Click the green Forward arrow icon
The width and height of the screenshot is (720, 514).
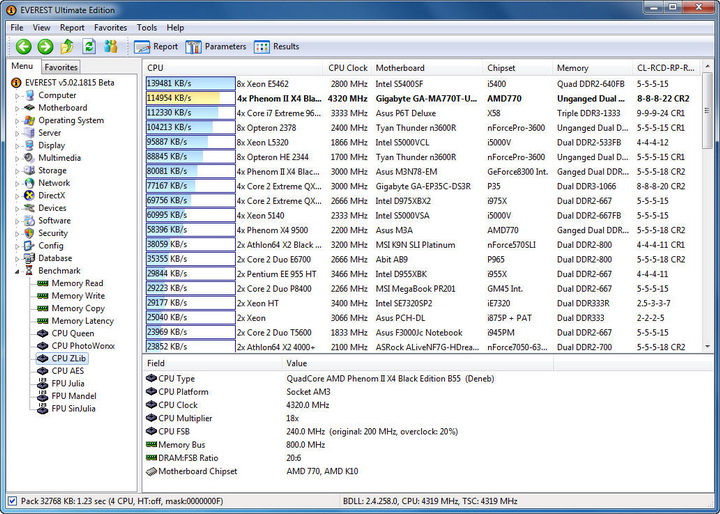coord(45,46)
